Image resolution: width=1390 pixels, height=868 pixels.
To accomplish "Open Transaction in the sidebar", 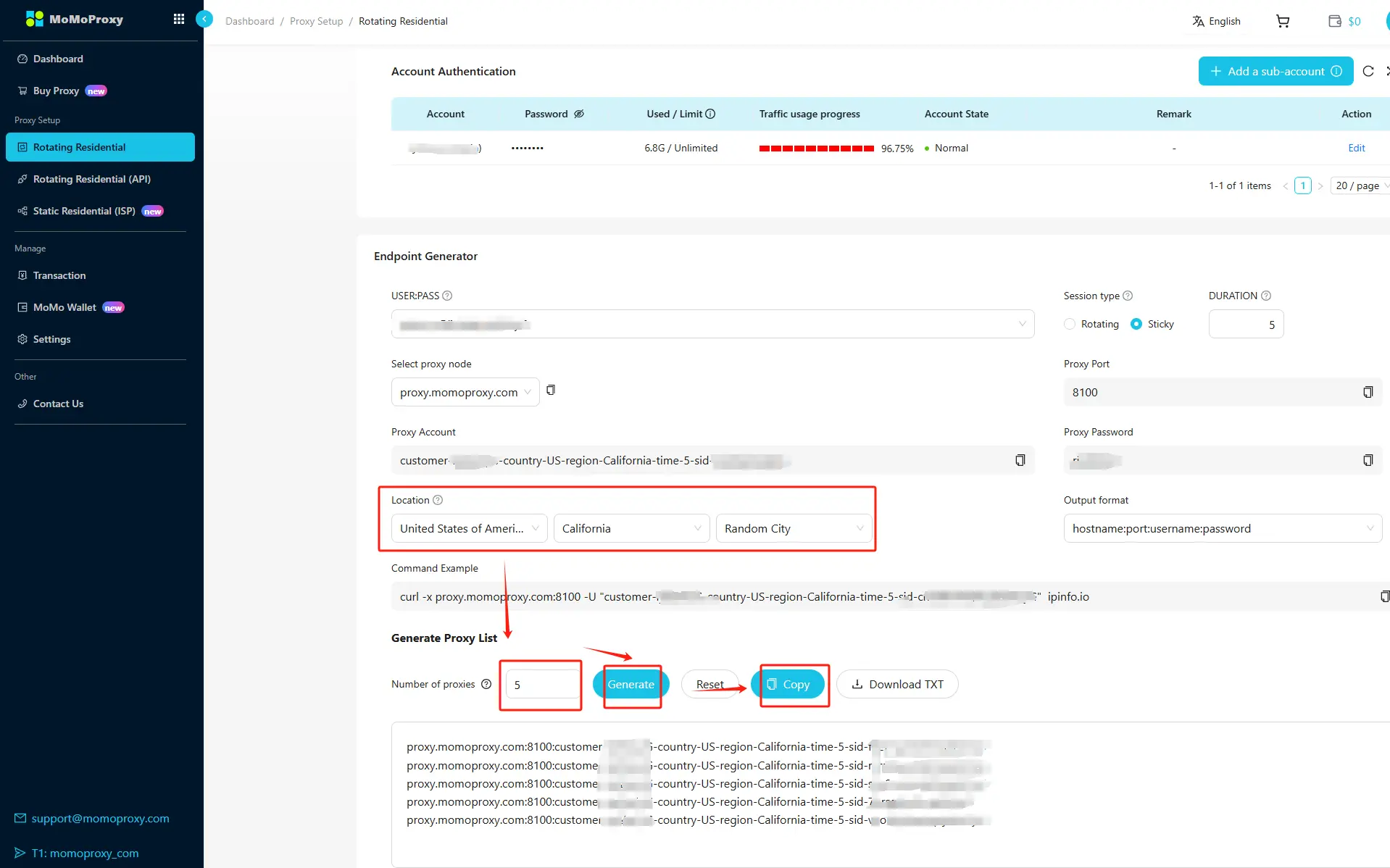I will [100, 275].
